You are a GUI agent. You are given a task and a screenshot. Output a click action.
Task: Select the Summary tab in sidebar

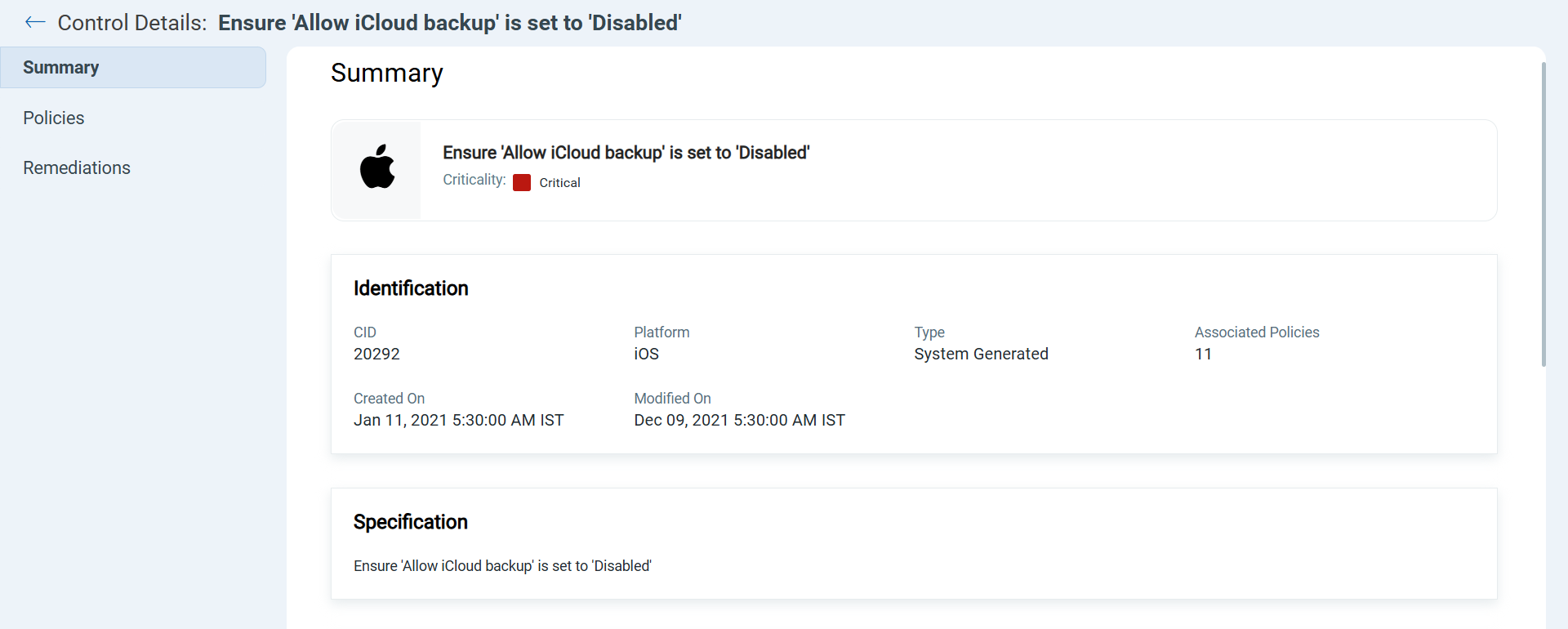133,67
